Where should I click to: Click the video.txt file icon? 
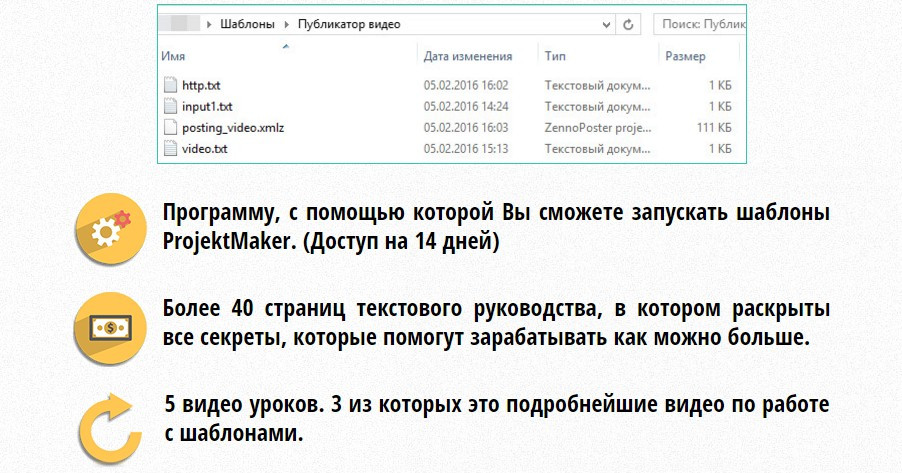tap(169, 149)
